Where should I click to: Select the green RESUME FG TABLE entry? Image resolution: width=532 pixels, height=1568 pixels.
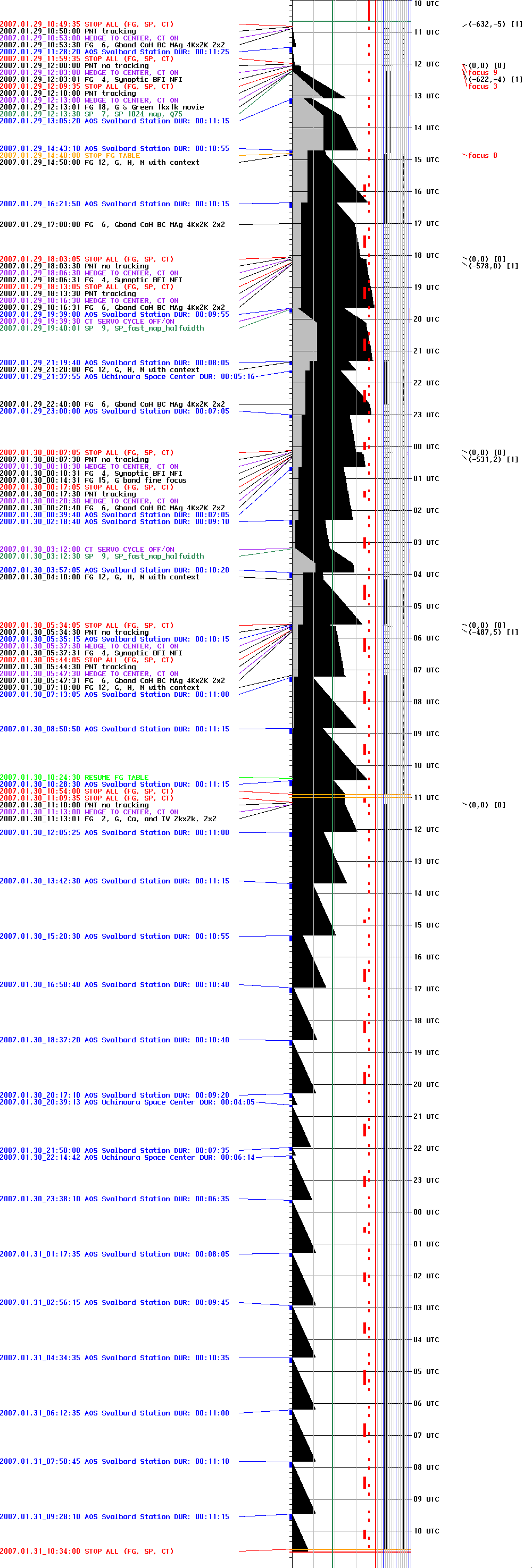coord(74,777)
